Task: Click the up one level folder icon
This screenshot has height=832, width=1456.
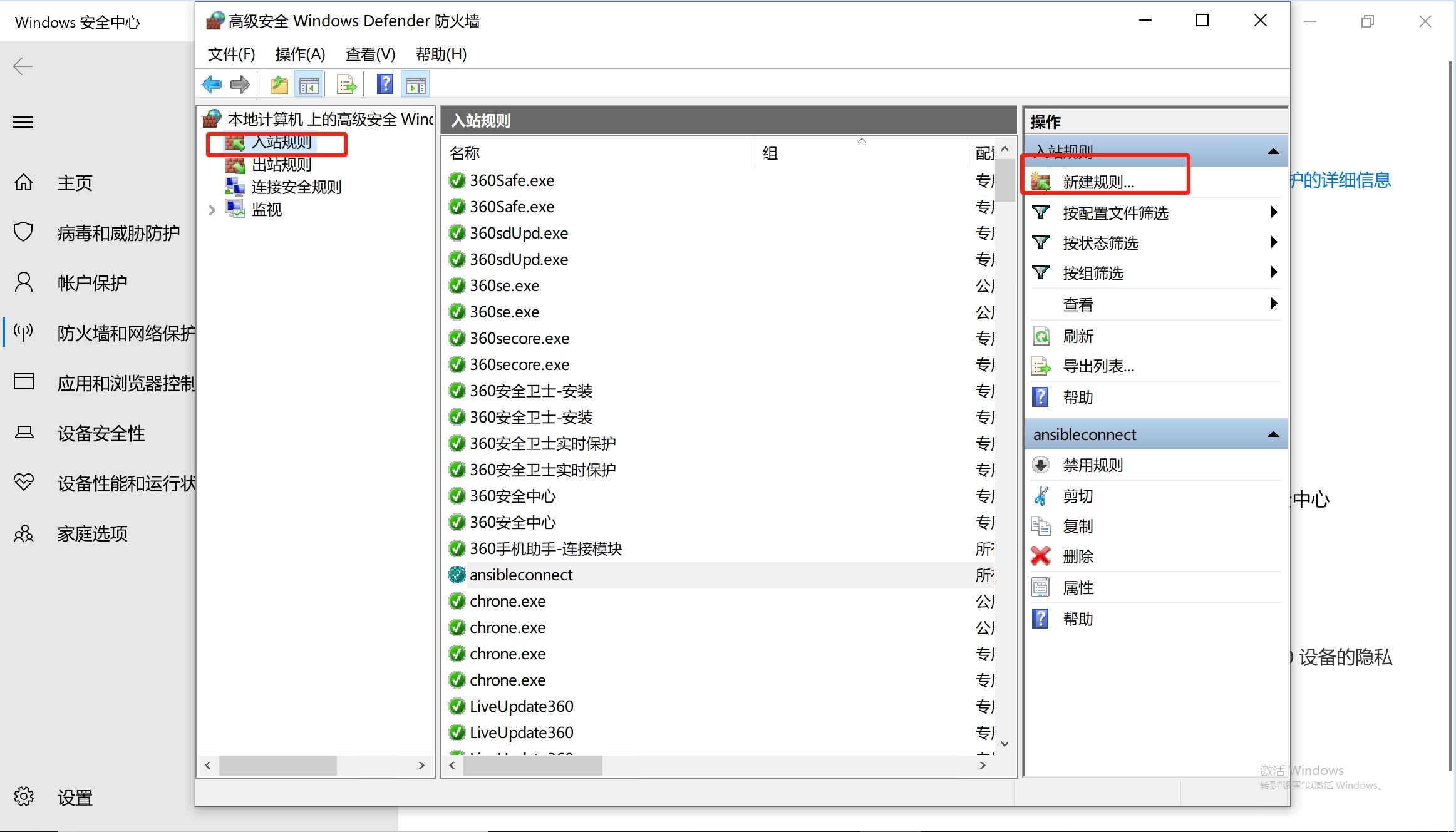Action: click(279, 85)
